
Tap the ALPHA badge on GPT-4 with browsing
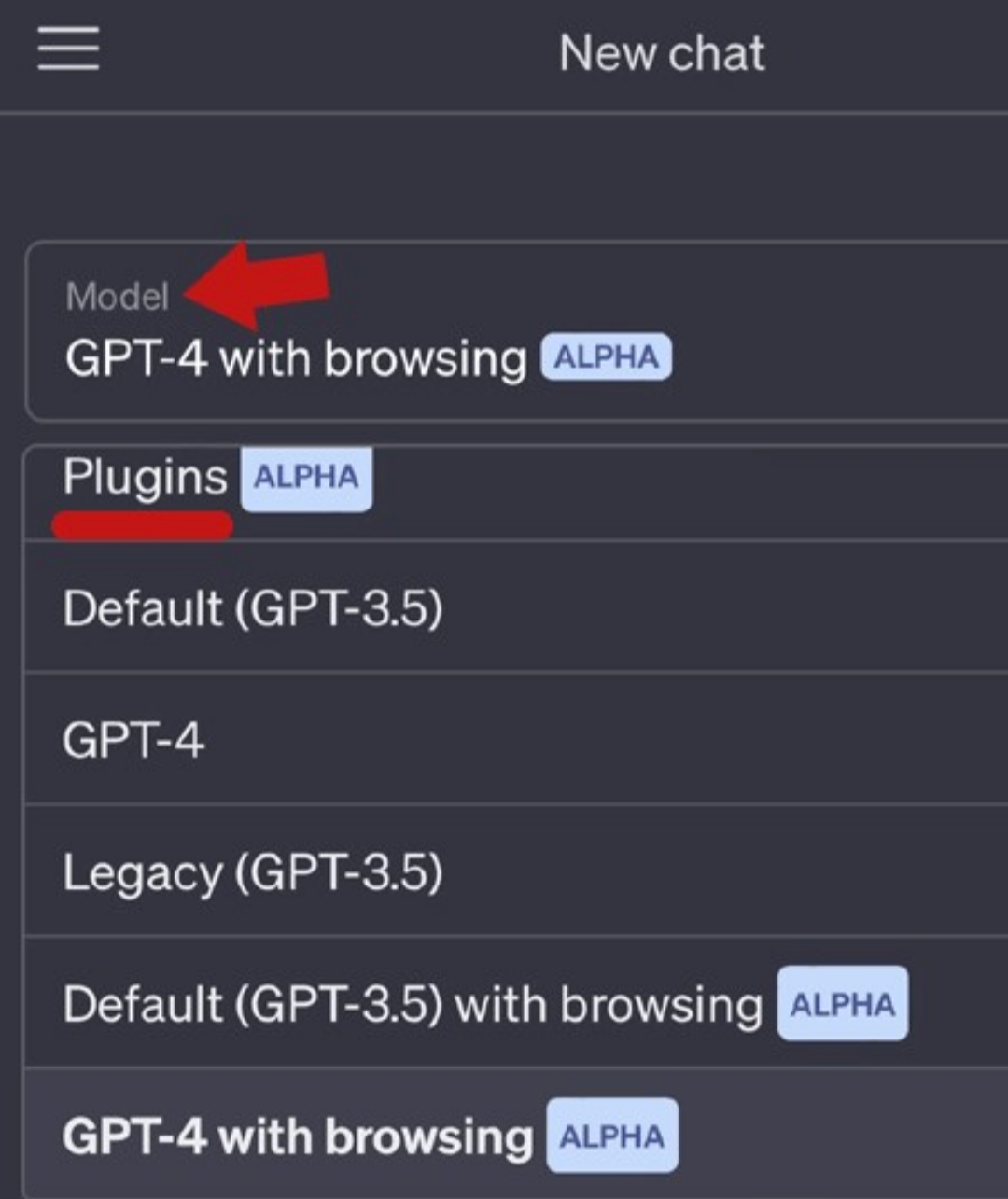click(607, 356)
